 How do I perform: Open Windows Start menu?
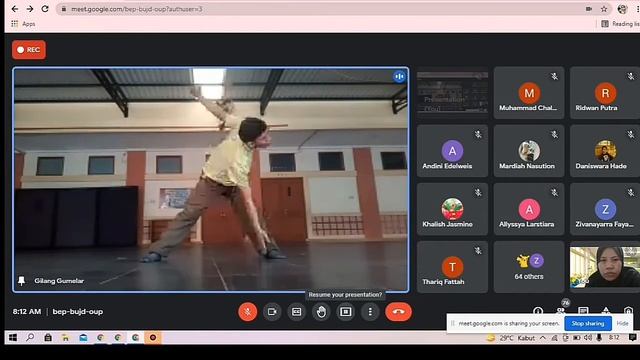pos(13,338)
